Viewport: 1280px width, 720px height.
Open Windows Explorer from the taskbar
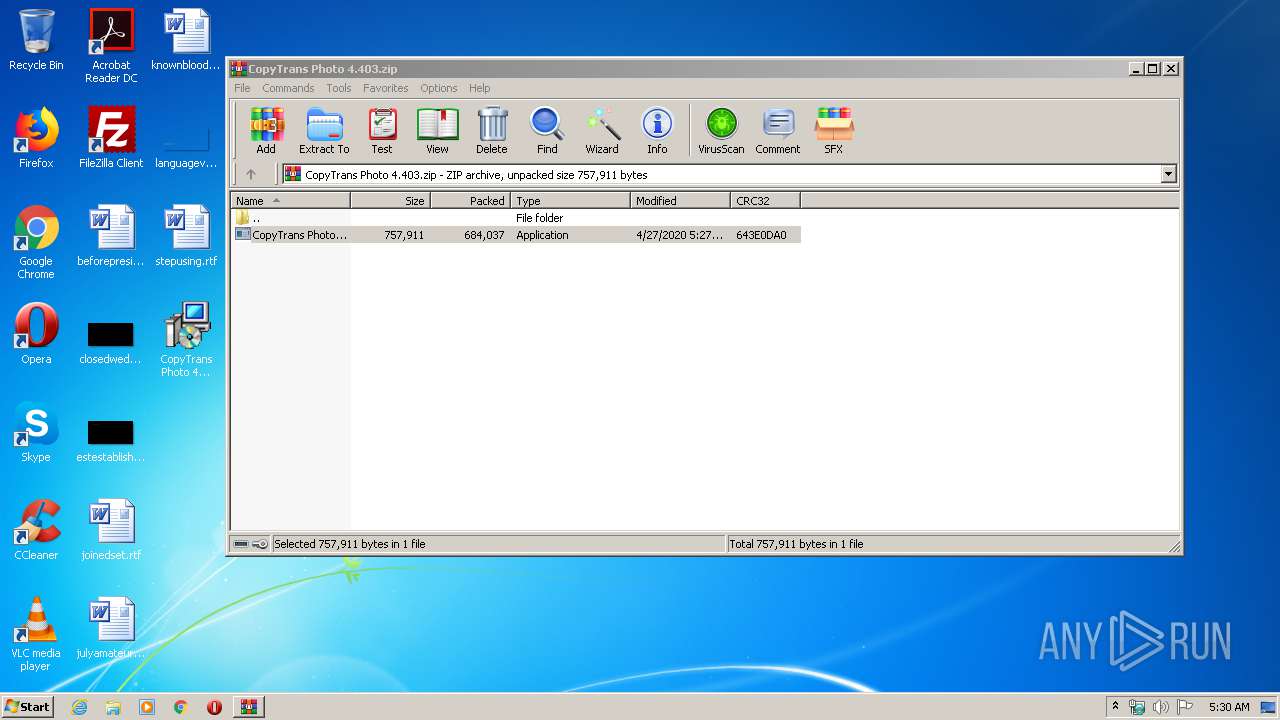[x=113, y=707]
